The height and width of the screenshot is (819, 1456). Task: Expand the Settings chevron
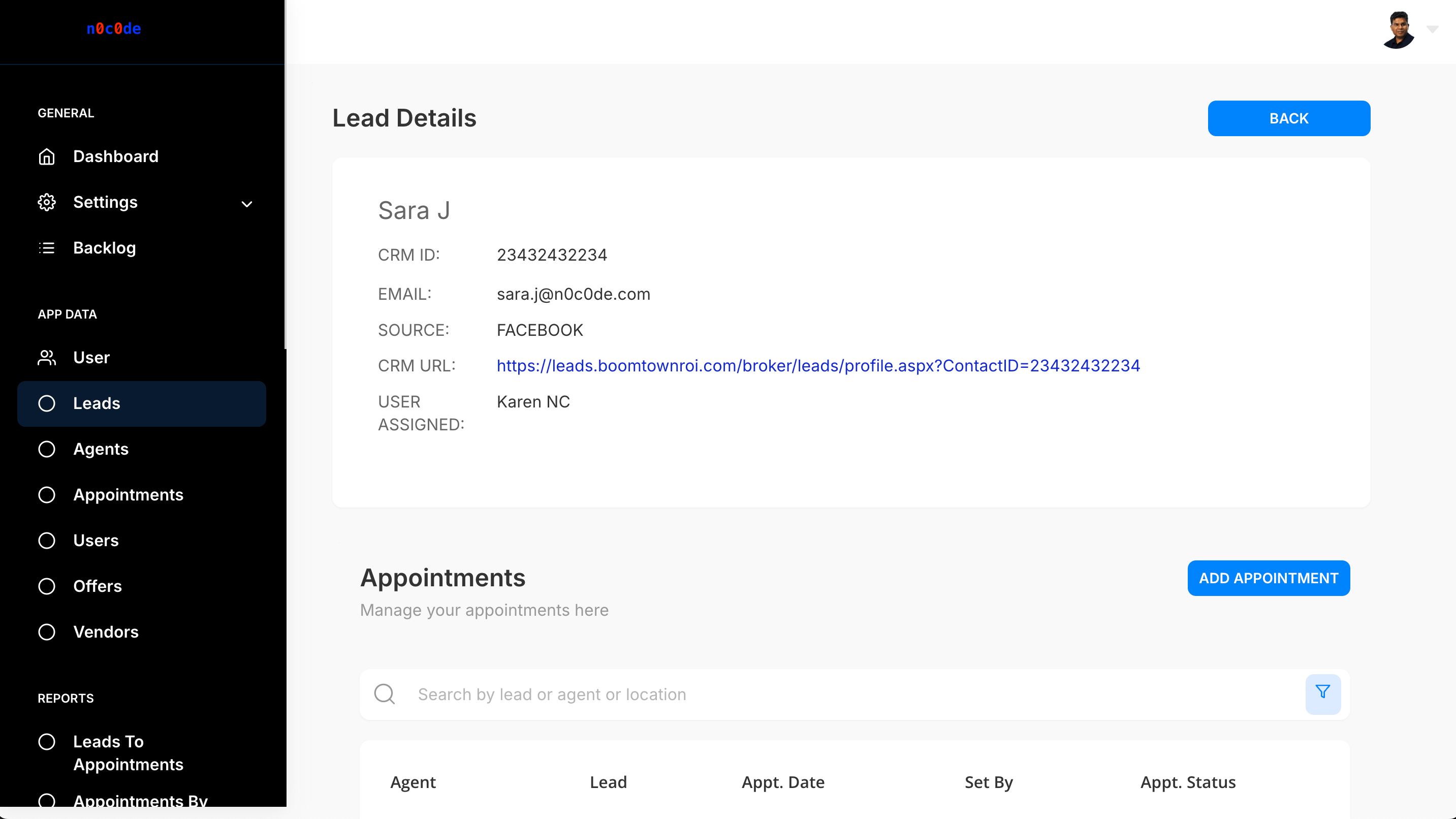pos(247,204)
